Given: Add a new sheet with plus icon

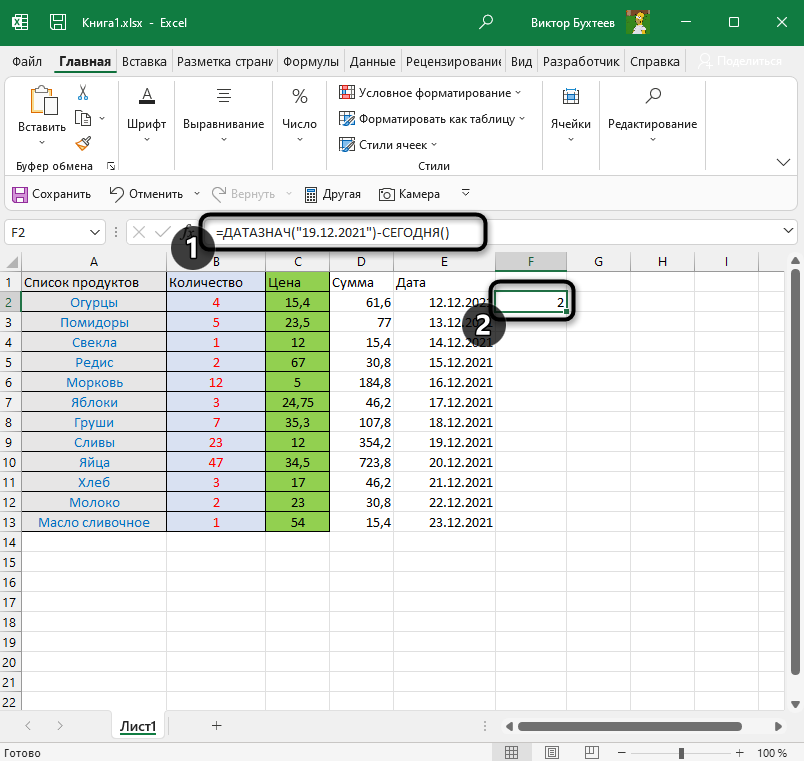Looking at the screenshot, I should point(216,726).
